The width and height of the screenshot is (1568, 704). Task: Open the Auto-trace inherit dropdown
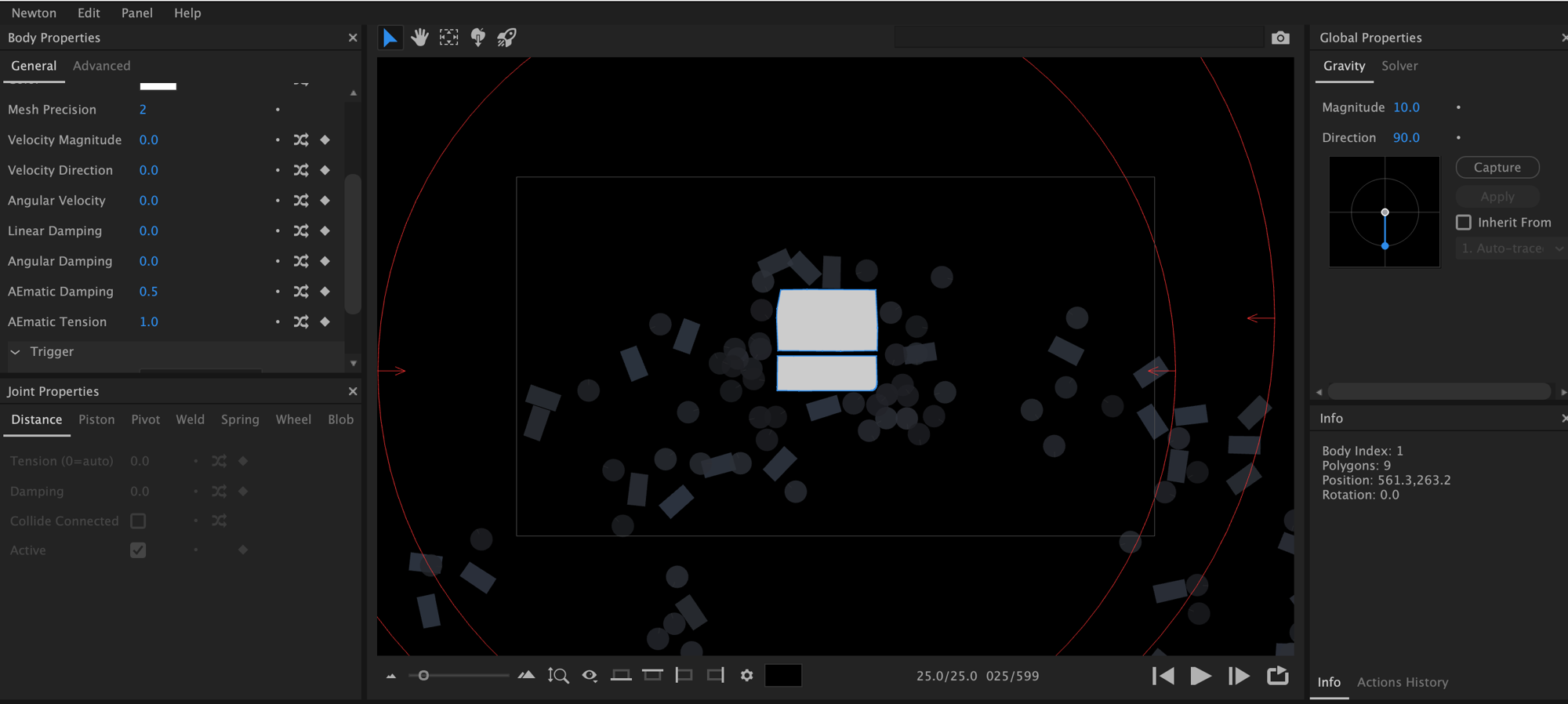[x=1512, y=249]
